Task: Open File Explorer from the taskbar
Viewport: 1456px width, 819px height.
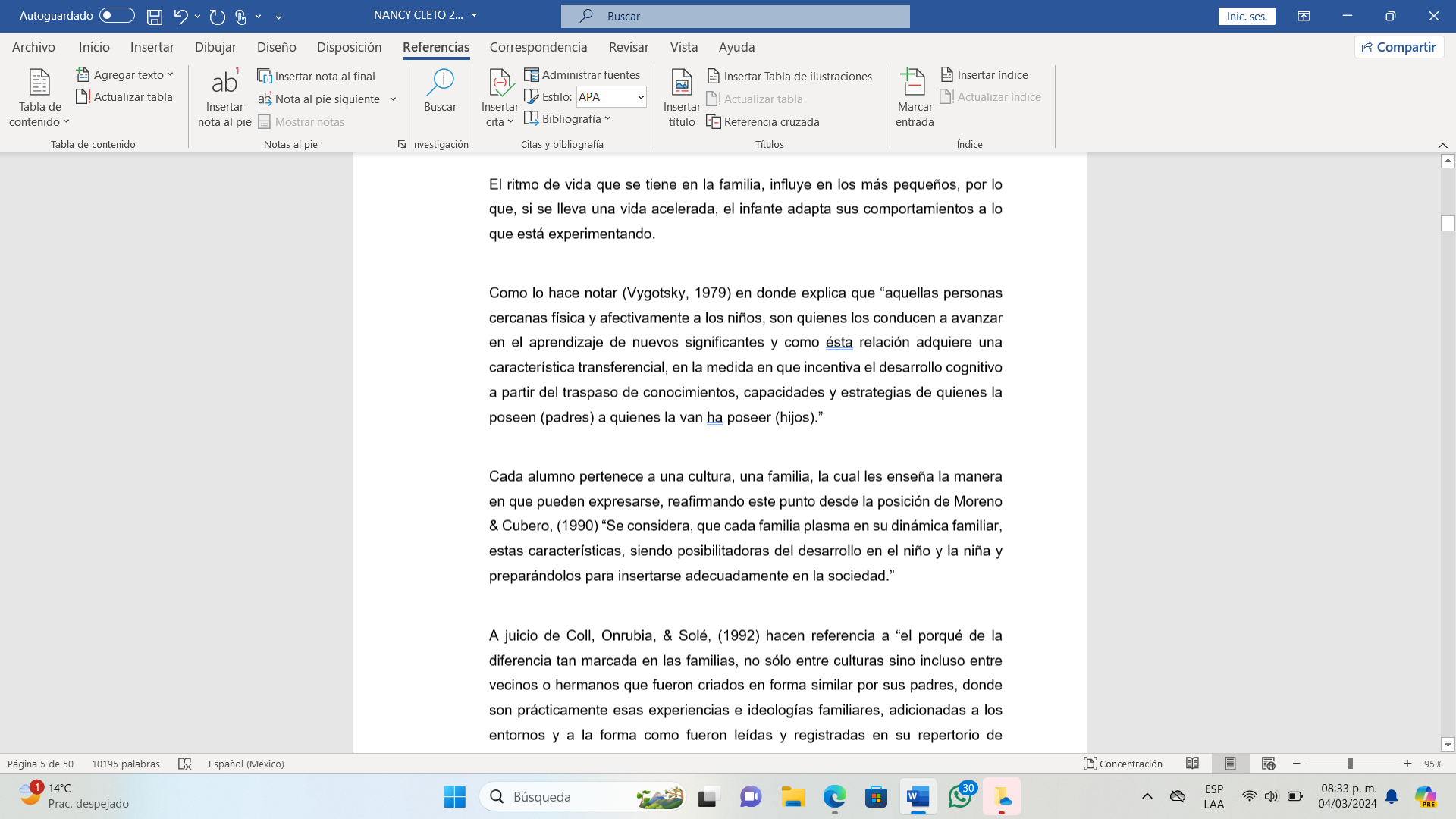Action: click(x=793, y=797)
